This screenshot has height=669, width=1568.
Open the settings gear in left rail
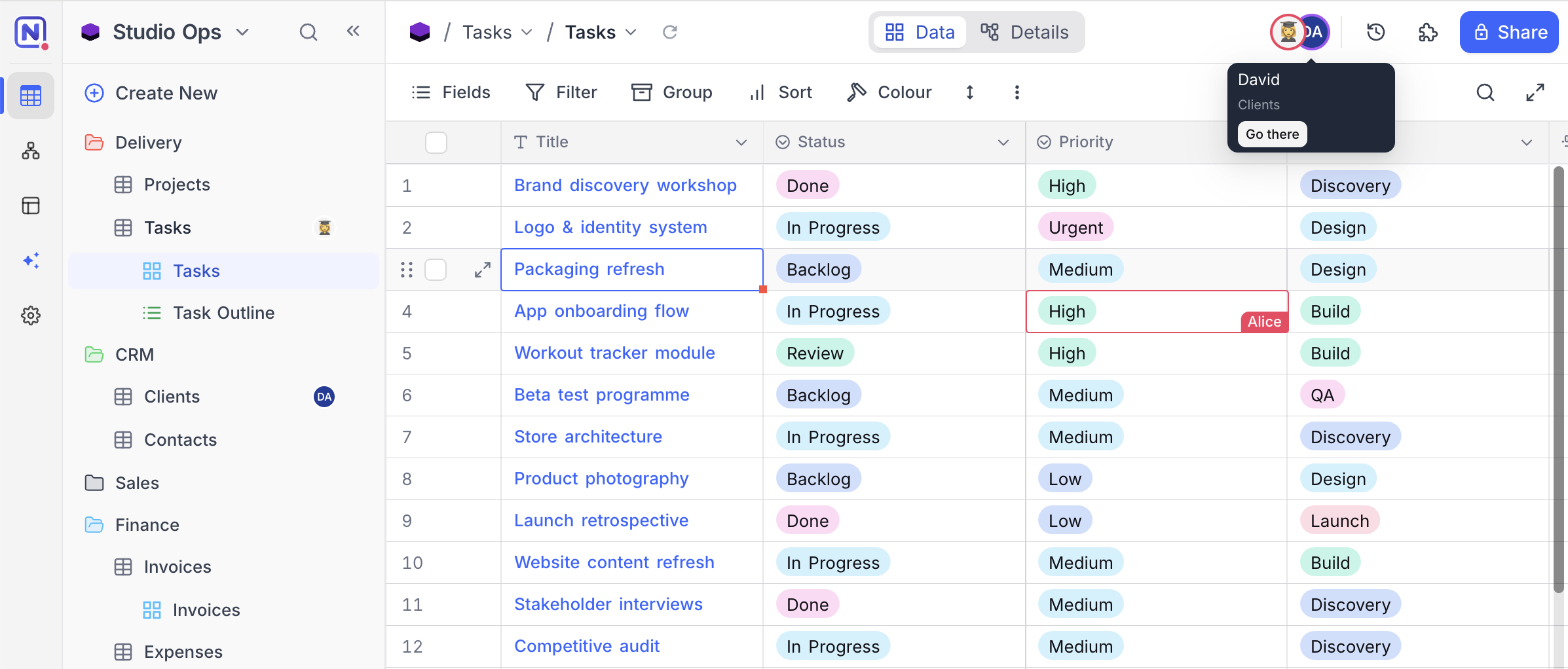pos(31,316)
